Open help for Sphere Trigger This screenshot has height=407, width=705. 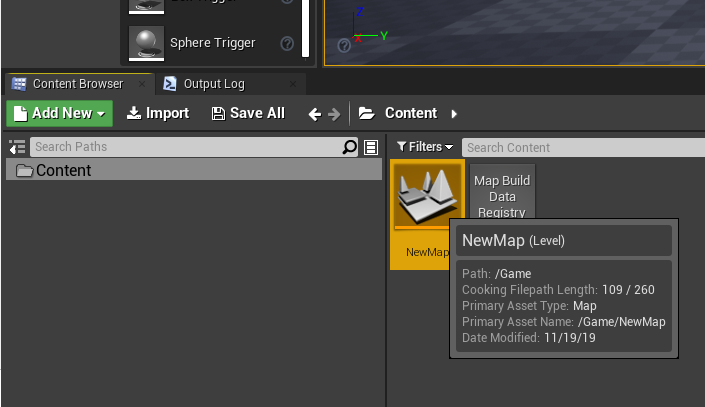click(x=287, y=44)
